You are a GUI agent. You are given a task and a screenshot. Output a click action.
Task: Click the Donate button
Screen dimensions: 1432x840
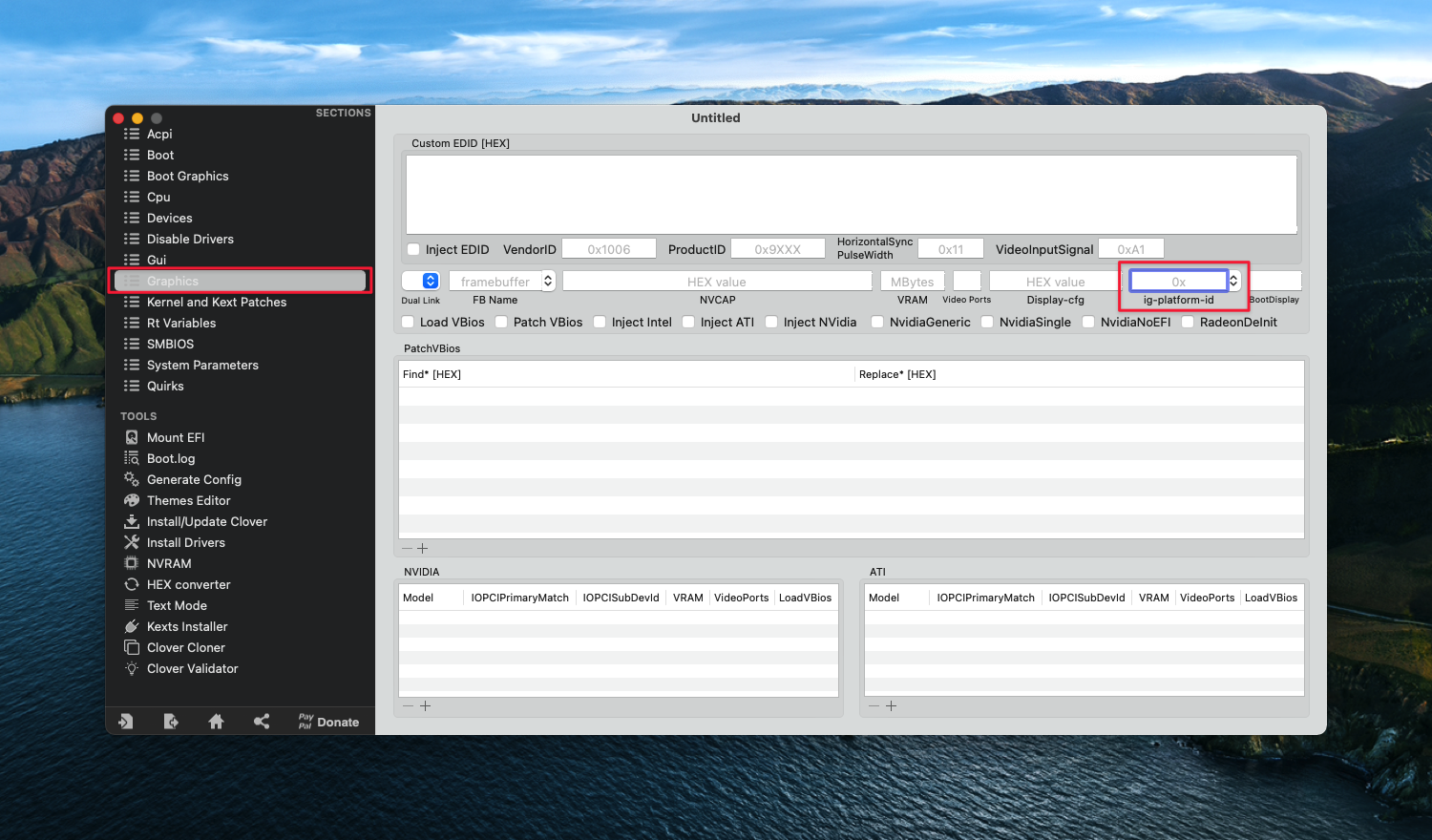click(328, 722)
